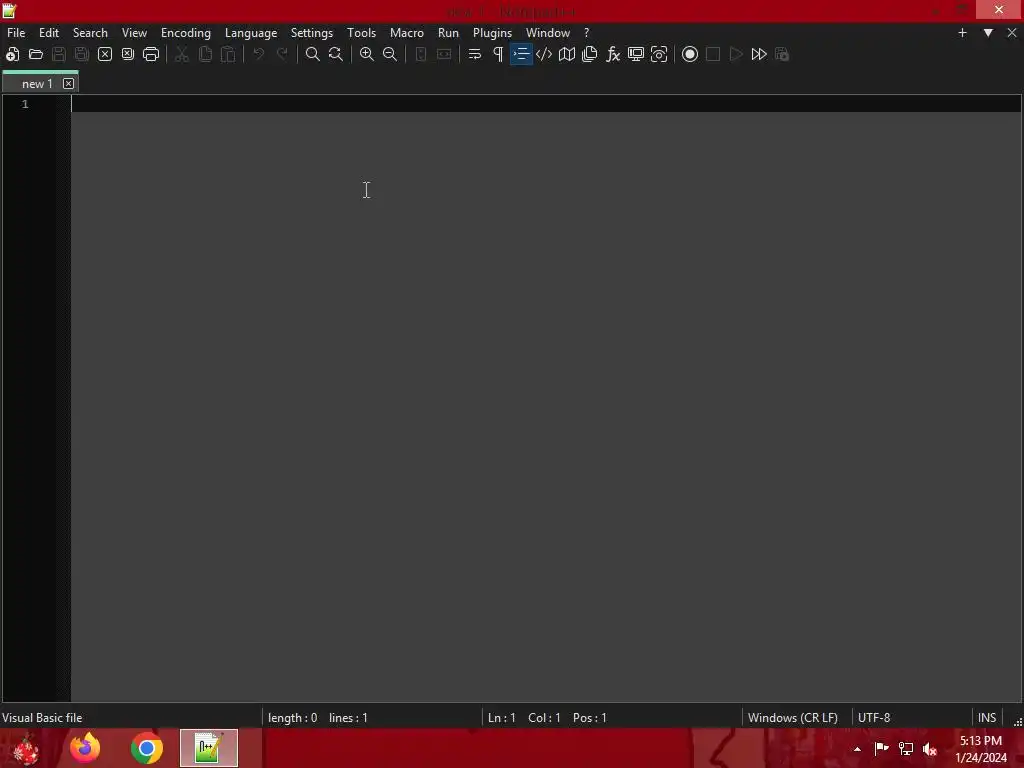This screenshot has height=768, width=1024.
Task: Click the Zoom In magnifier icon
Action: [367, 54]
